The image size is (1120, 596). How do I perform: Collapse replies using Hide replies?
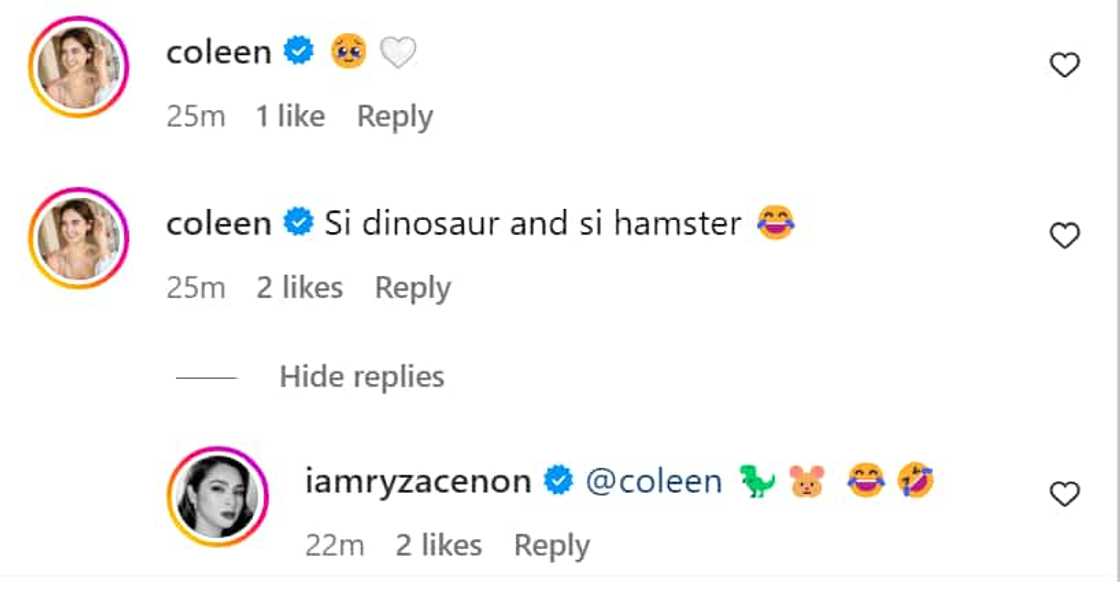click(360, 377)
